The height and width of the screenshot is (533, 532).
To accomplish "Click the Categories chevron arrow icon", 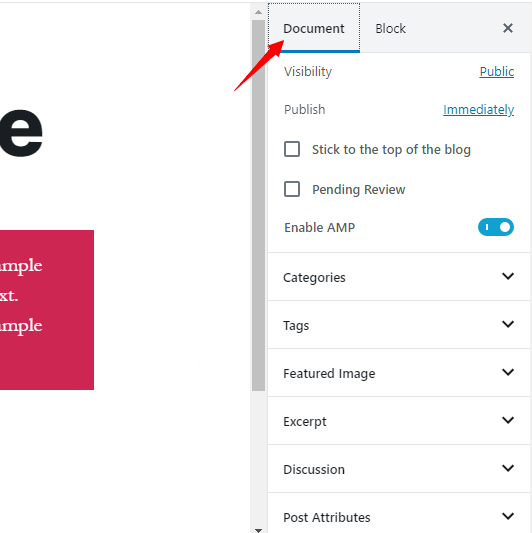I will pos(508,276).
